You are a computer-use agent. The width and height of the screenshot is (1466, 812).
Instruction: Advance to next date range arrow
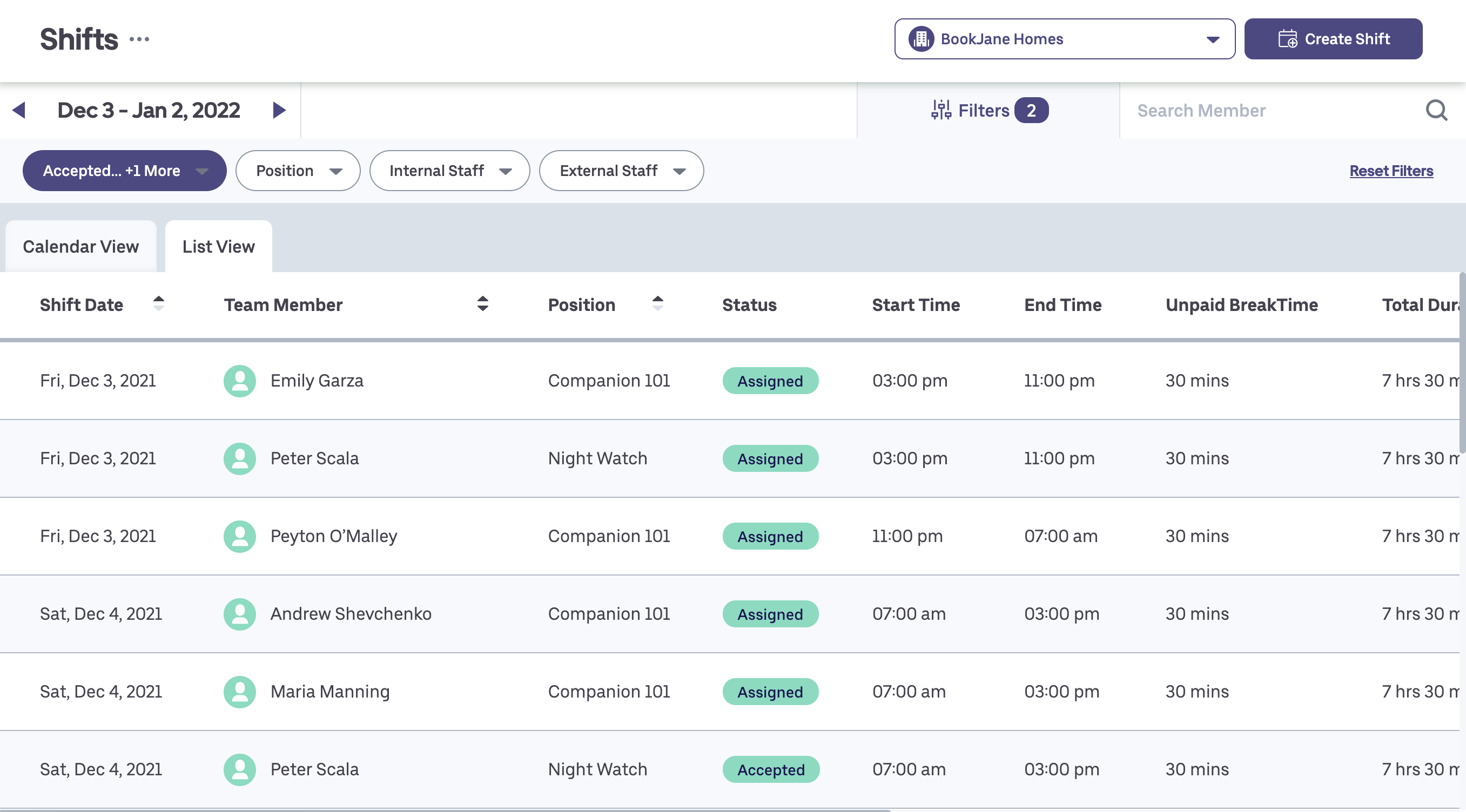tap(279, 110)
